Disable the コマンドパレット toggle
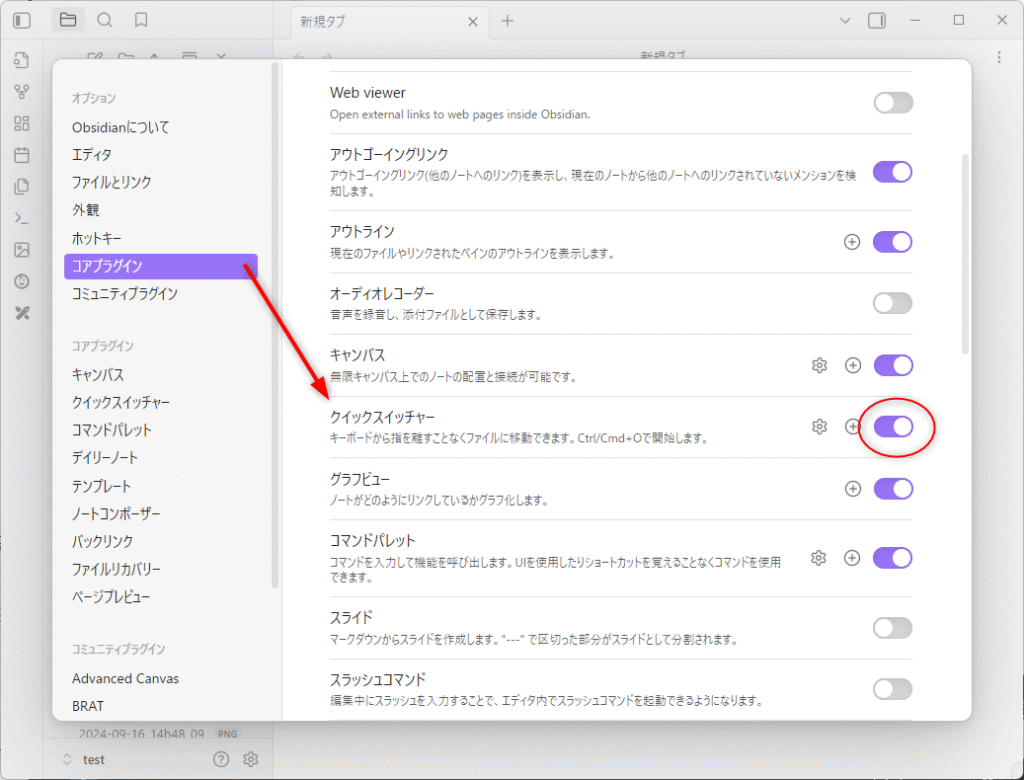1024x780 pixels. click(x=893, y=558)
